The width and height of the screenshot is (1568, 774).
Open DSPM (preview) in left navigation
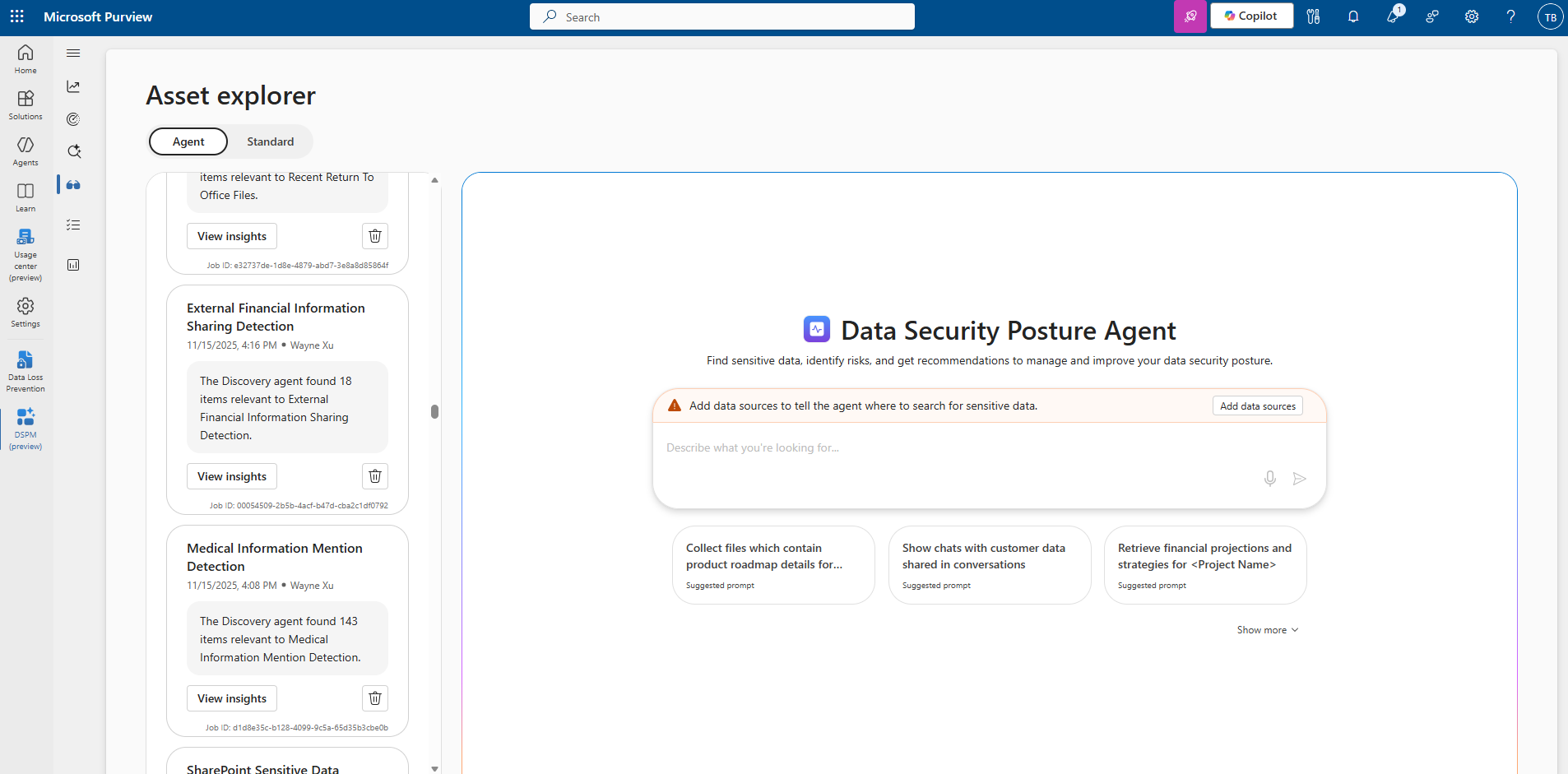coord(26,429)
